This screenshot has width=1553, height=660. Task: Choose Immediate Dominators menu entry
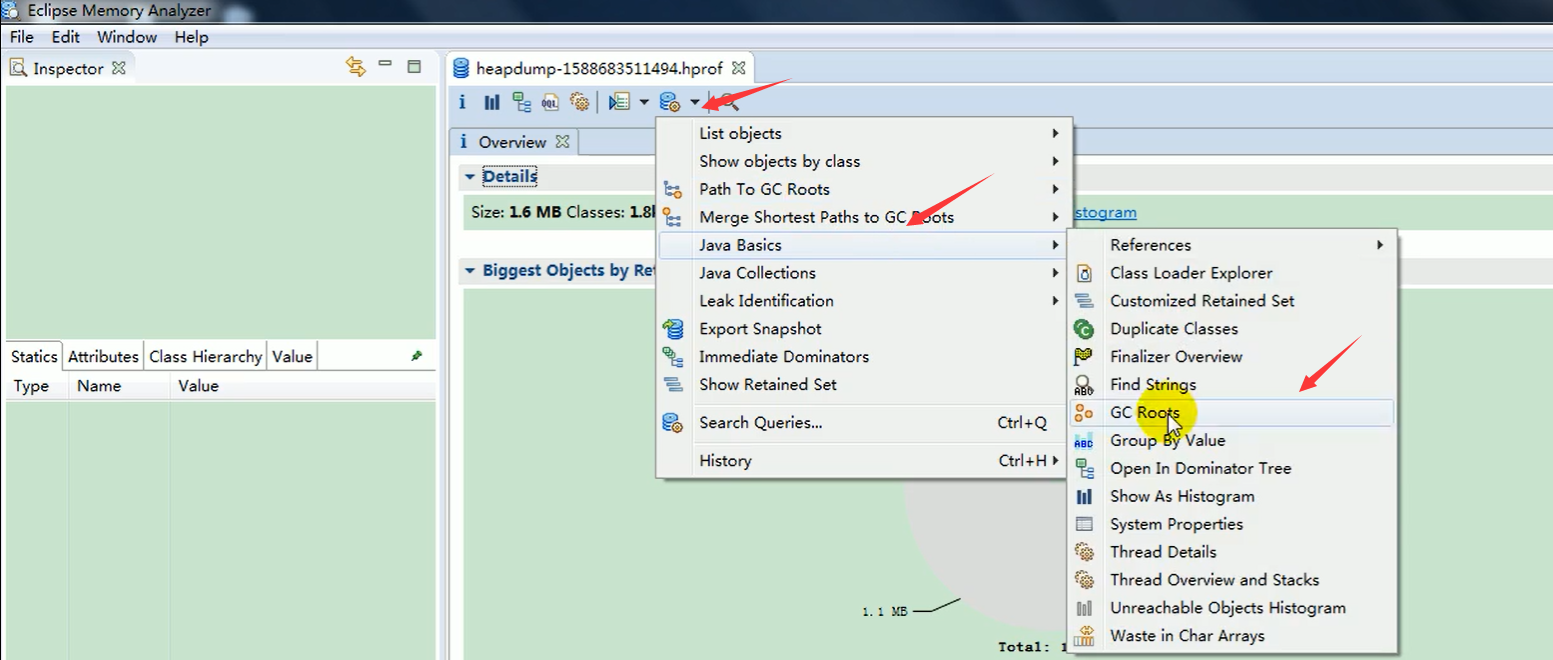[863, 357]
